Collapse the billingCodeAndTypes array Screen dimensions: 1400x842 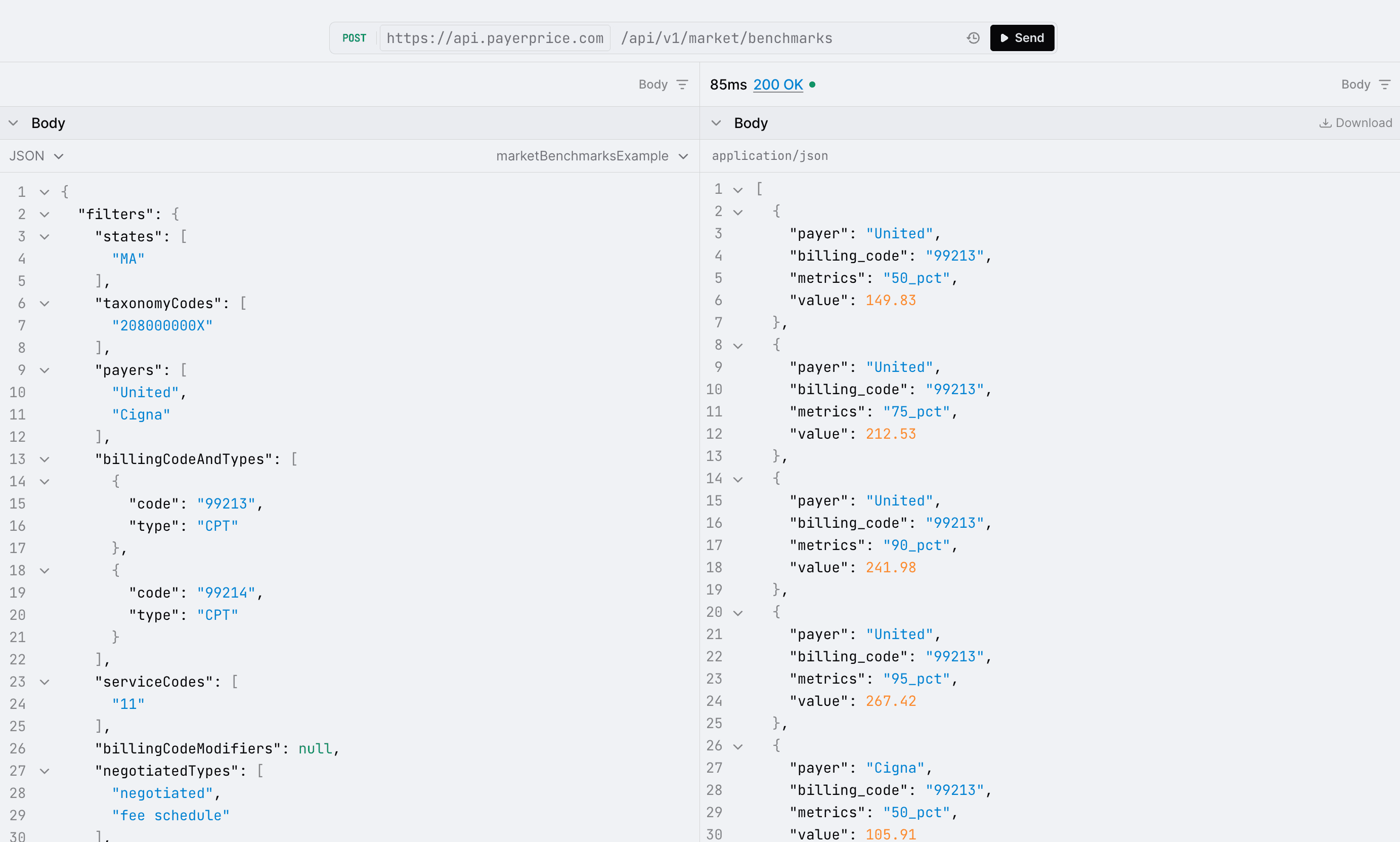45,459
